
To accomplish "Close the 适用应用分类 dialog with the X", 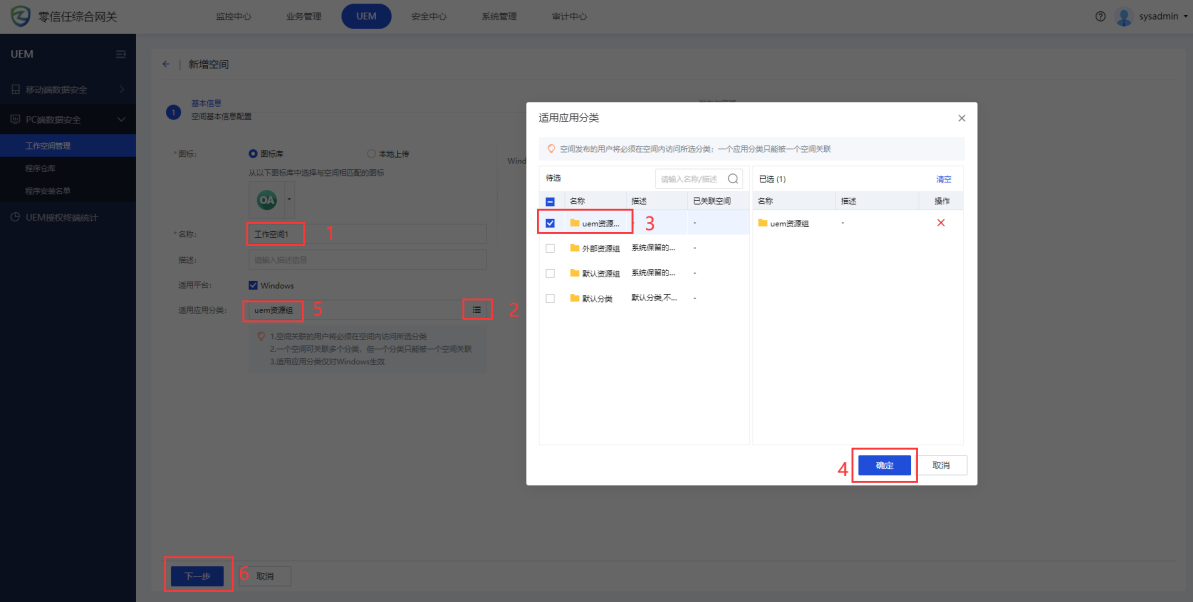I will point(961,118).
